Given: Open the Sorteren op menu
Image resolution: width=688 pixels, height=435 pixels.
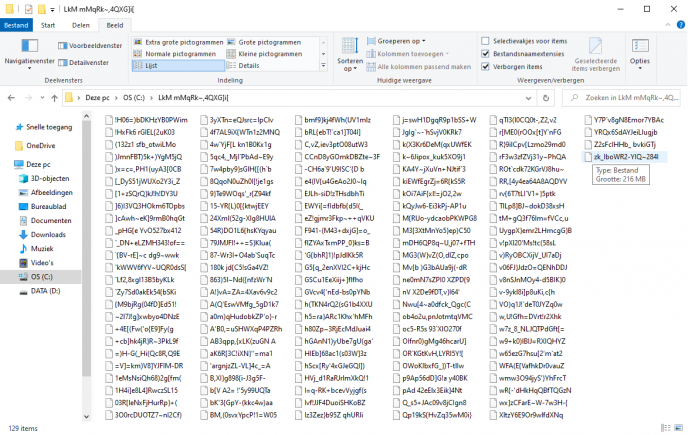Looking at the screenshot, I should coord(350,54).
